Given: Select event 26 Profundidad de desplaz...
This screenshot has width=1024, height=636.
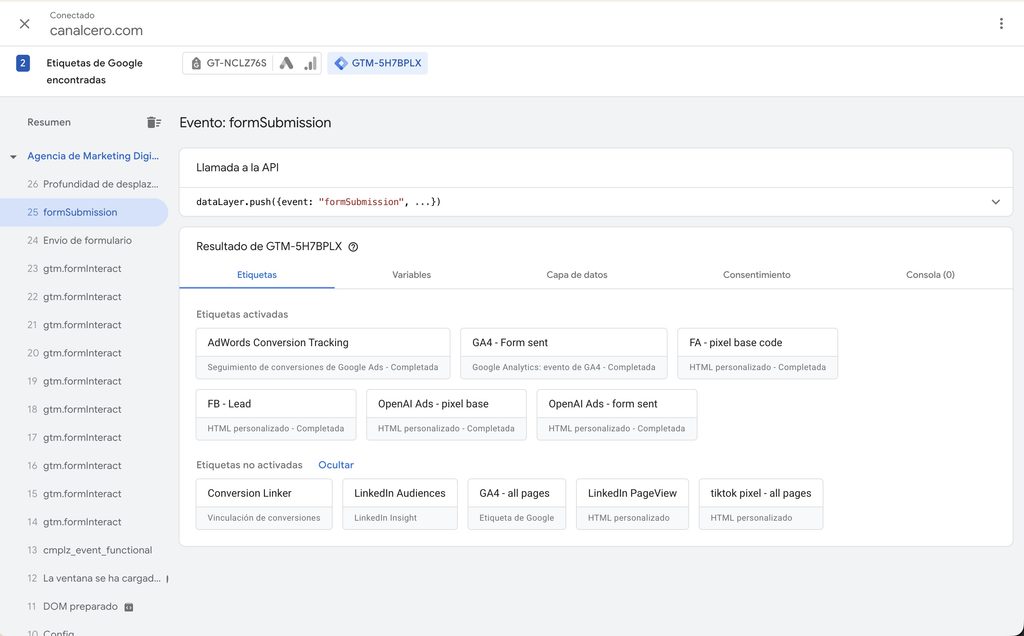Looking at the screenshot, I should click(84, 184).
